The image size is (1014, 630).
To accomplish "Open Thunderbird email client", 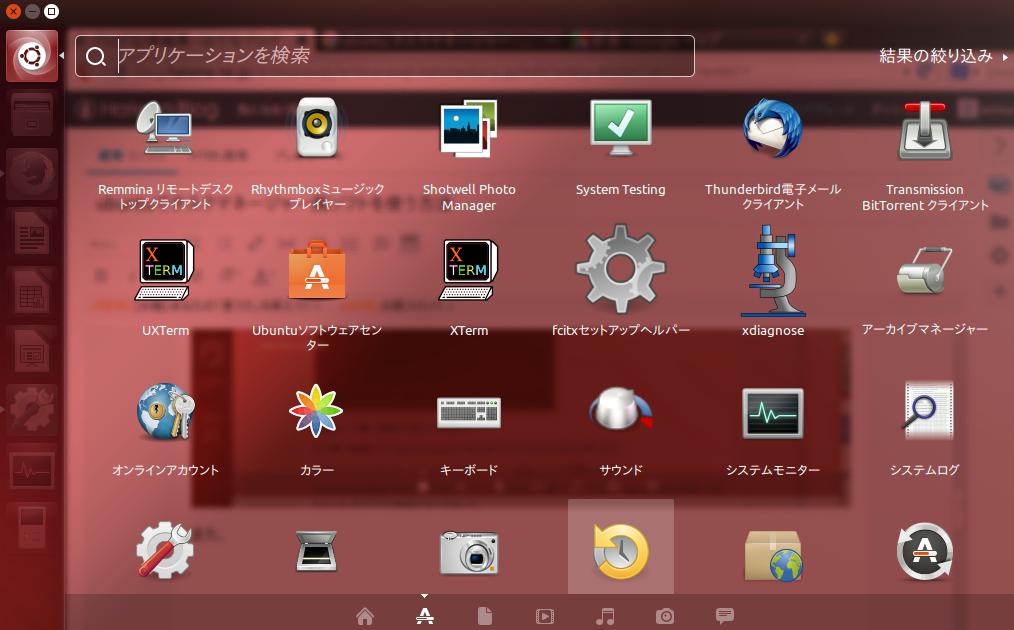I will point(773,128).
